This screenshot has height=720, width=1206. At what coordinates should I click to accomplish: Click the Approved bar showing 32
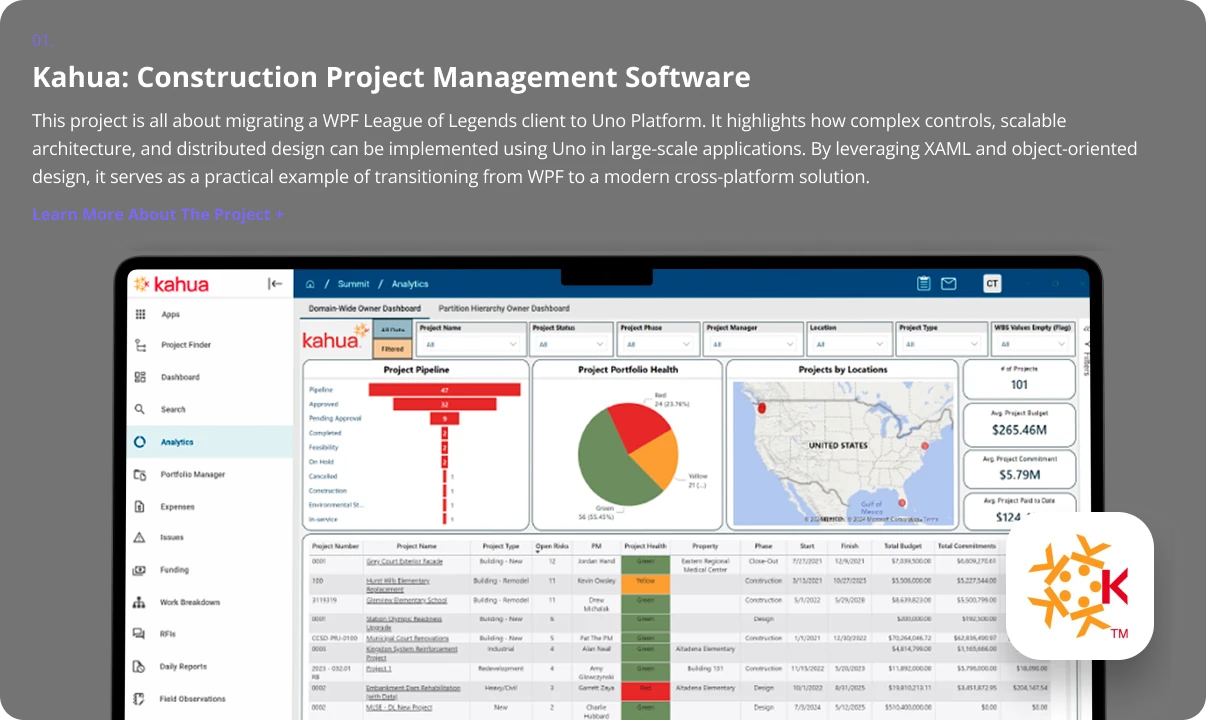(x=444, y=404)
